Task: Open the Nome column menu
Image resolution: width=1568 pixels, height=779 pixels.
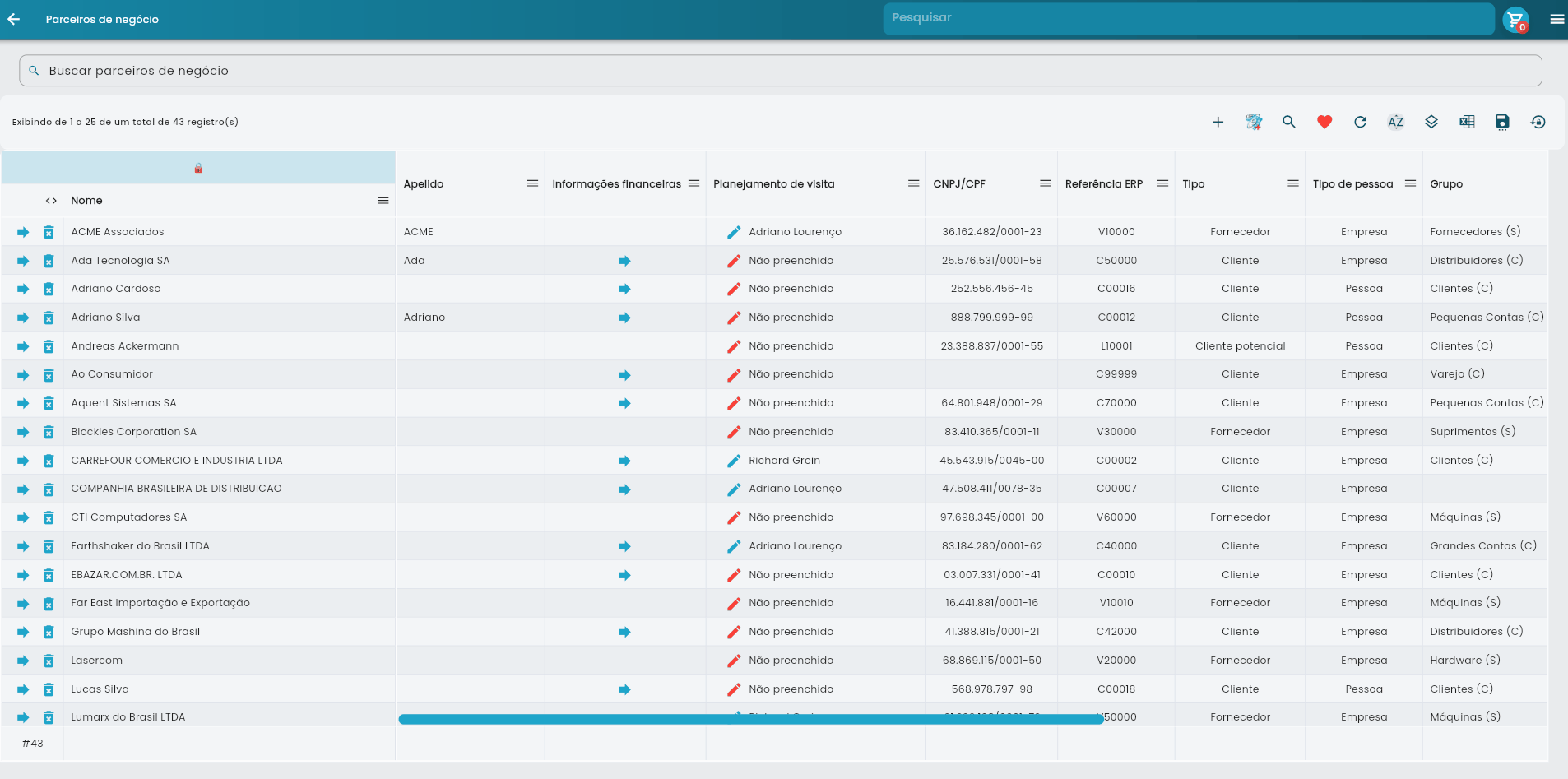Action: pos(383,201)
